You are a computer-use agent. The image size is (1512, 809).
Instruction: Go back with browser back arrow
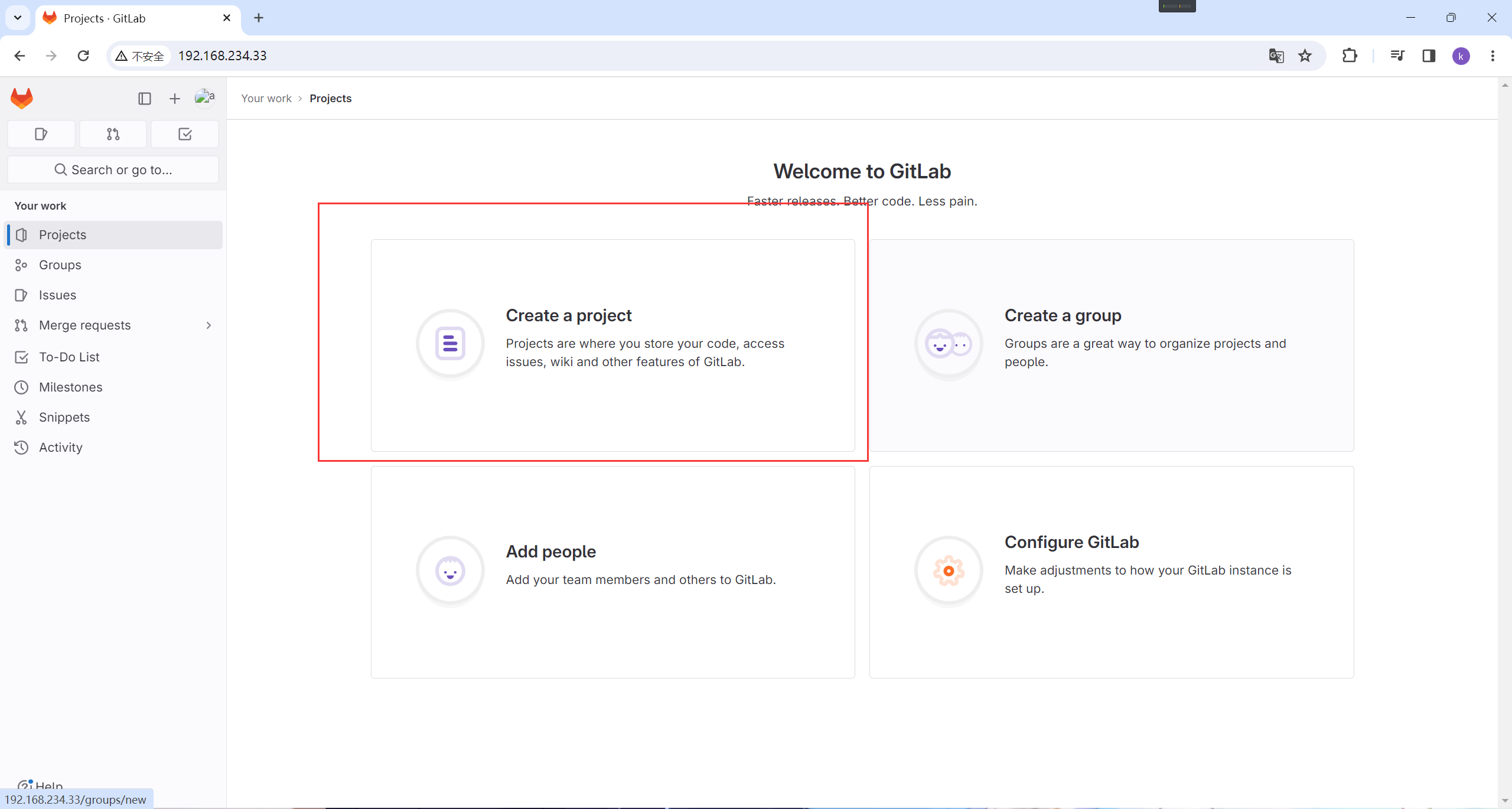point(19,56)
